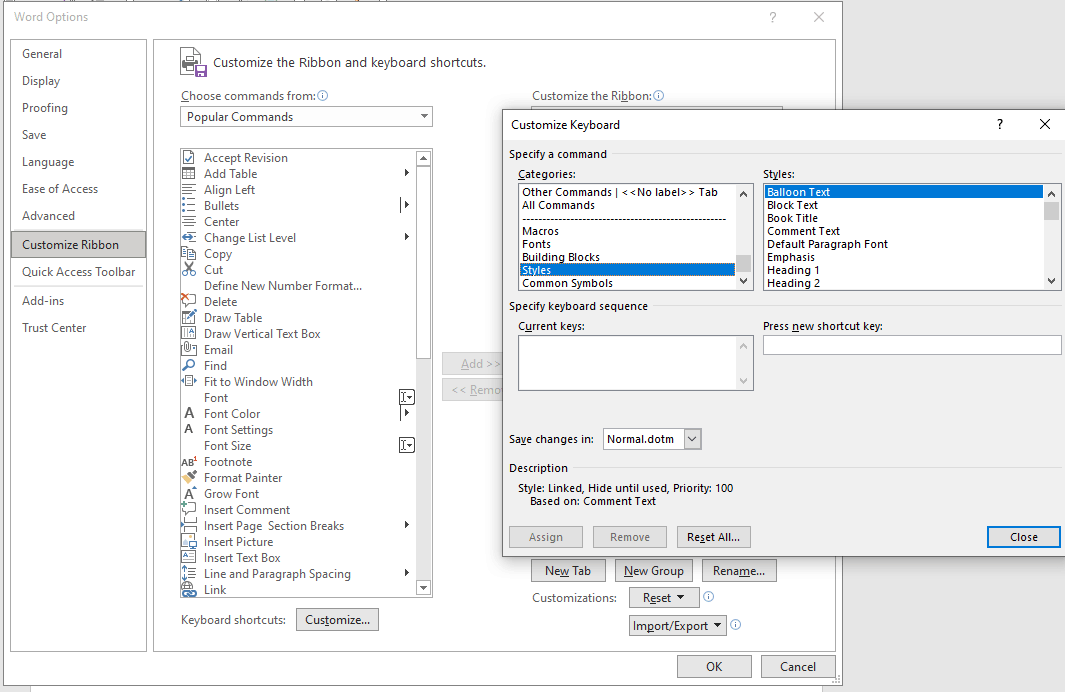Click the Link chain icon
This screenshot has height=692, width=1065.
click(x=189, y=589)
